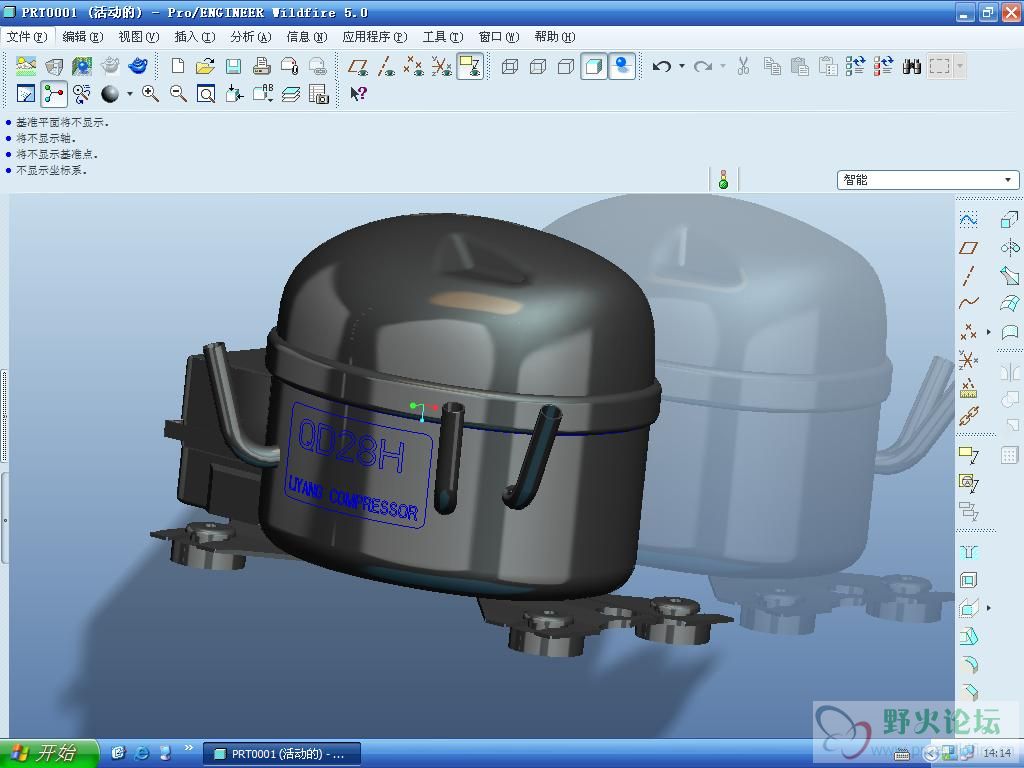
Task: Expand the datum point tool flyout arrow
Action: (989, 332)
